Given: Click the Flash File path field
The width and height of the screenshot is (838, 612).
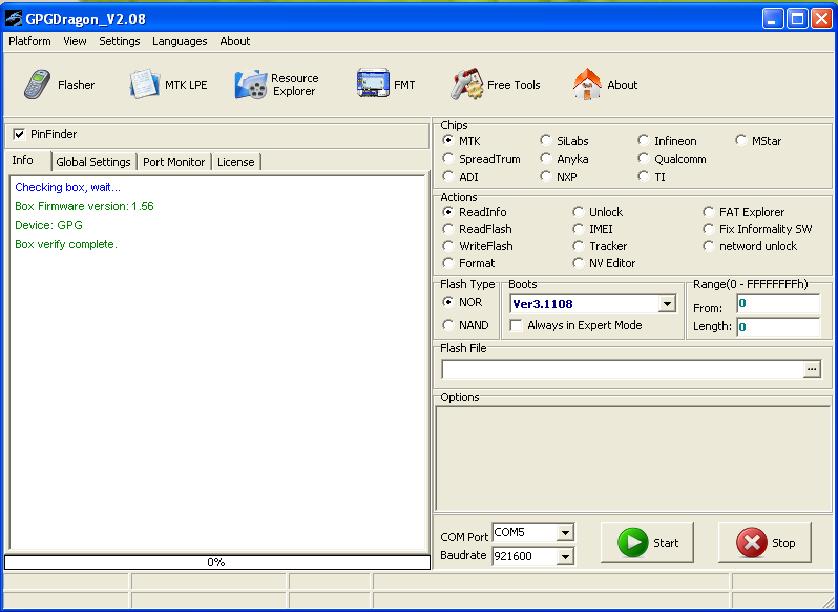Looking at the screenshot, I should click(x=623, y=369).
